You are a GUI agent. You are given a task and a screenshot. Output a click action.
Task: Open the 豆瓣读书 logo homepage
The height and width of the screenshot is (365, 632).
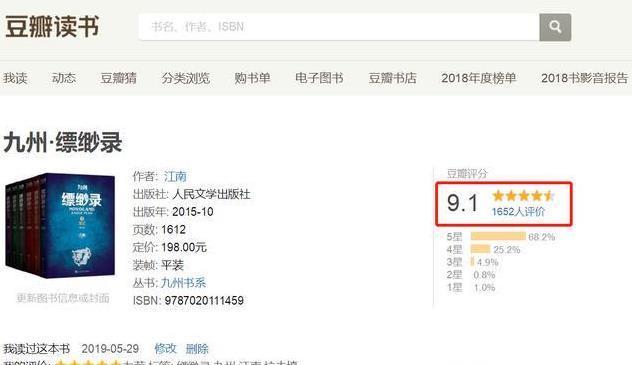point(52,27)
